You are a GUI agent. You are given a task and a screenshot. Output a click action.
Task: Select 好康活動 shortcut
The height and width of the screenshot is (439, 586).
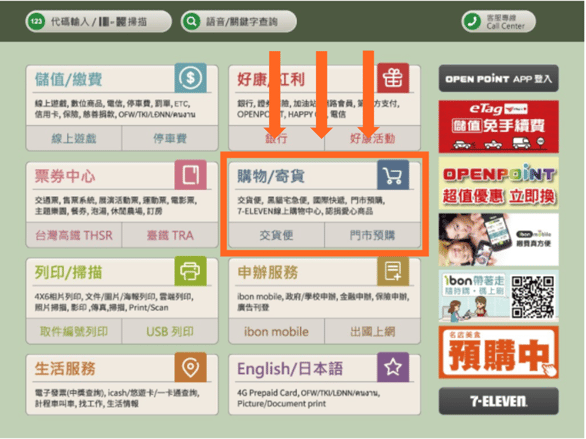[x=373, y=138]
